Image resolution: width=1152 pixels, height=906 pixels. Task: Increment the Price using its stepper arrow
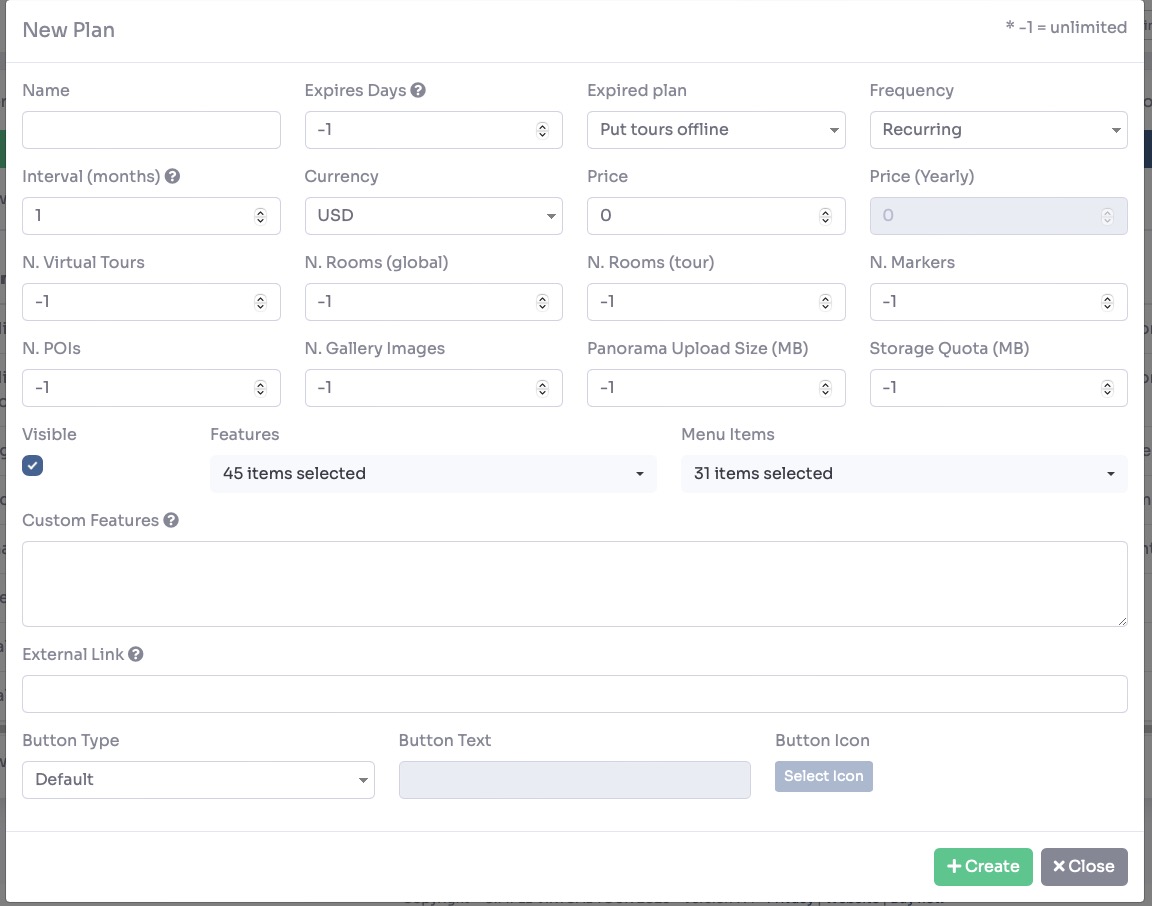pyautogui.click(x=825, y=211)
